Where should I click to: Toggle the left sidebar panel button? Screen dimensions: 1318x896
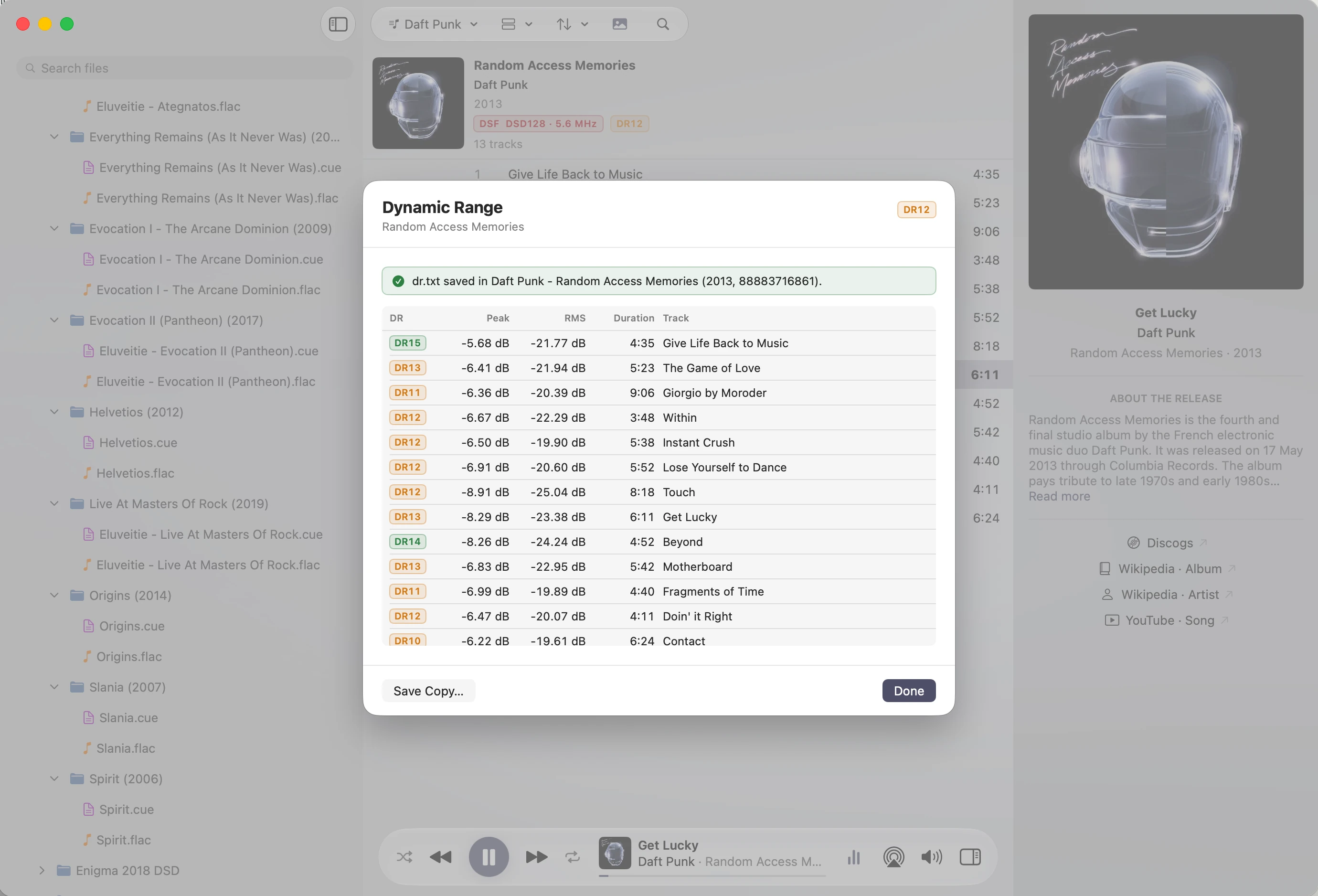click(x=338, y=24)
